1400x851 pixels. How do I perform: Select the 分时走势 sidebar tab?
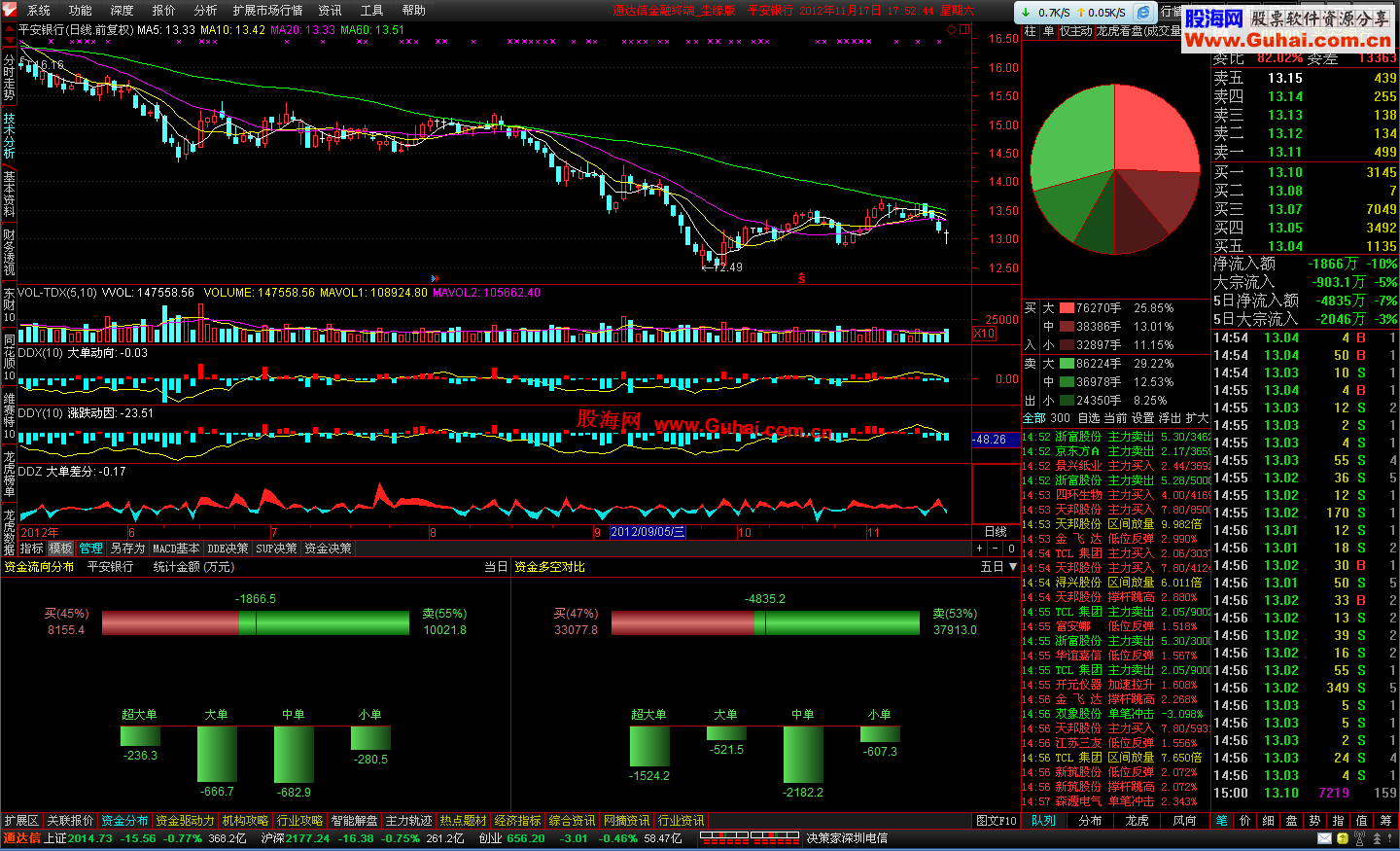point(9,78)
